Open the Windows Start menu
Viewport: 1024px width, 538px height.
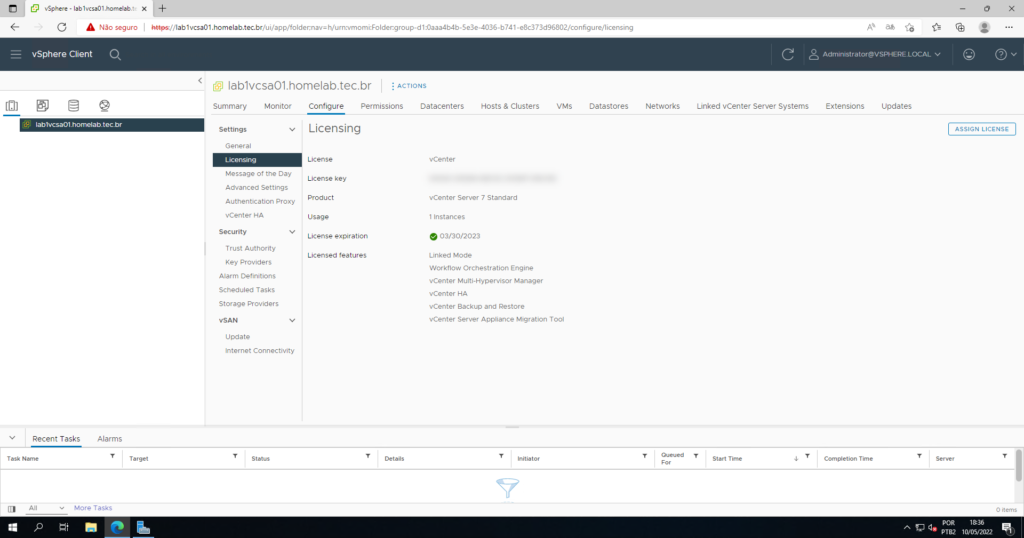click(x=12, y=528)
